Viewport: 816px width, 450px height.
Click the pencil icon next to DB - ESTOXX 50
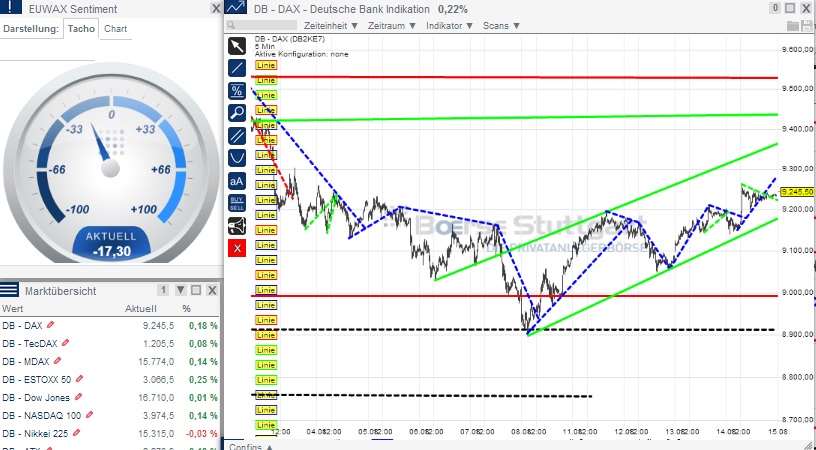pyautogui.click(x=80, y=379)
